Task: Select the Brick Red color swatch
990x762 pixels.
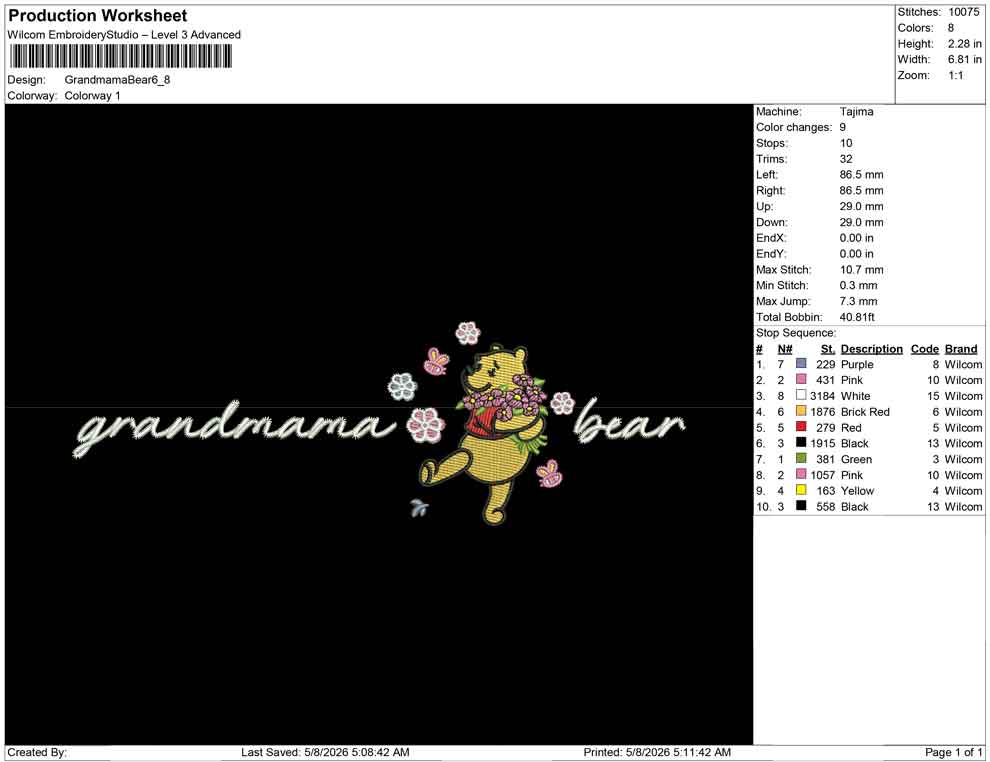Action: pyautogui.click(x=801, y=411)
